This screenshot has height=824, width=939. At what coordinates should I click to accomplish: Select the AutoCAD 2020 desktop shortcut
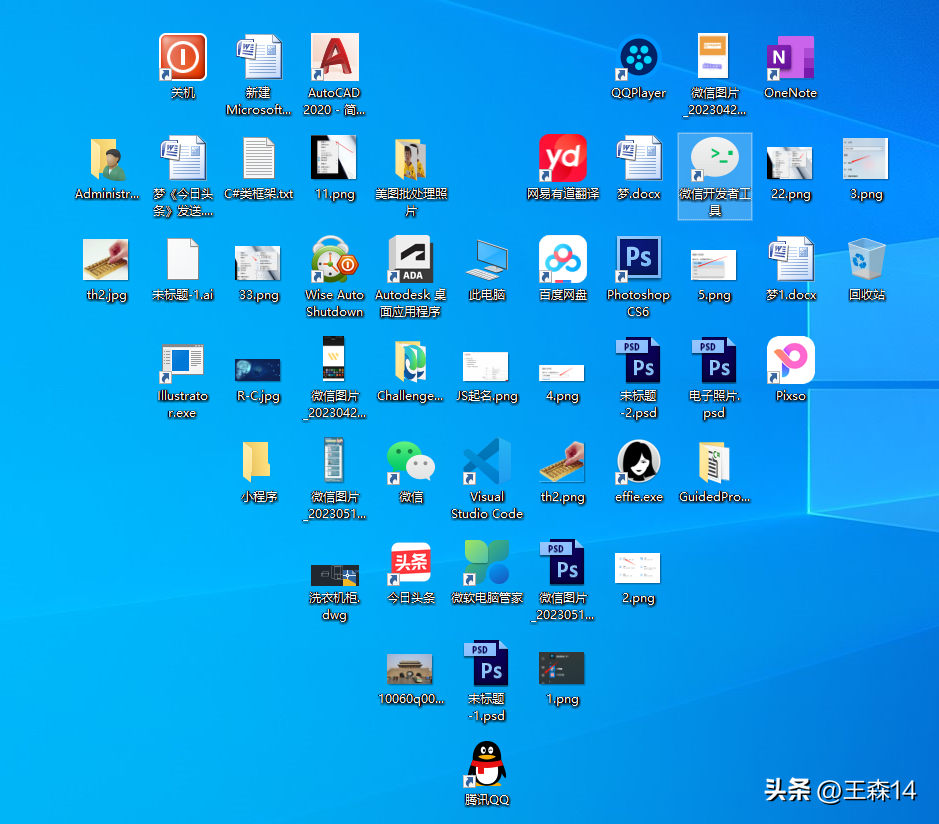[x=334, y=58]
